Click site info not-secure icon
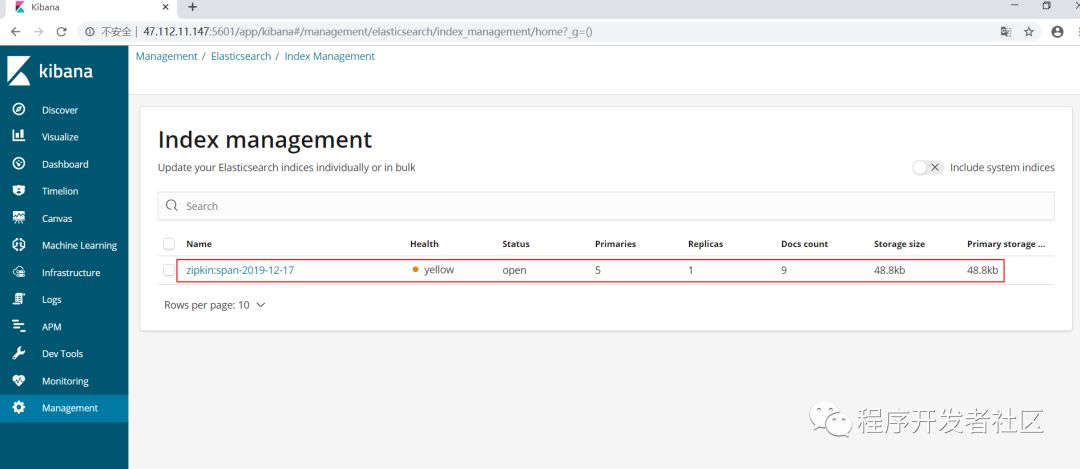Viewport: 1080px width, 469px height. pos(90,32)
